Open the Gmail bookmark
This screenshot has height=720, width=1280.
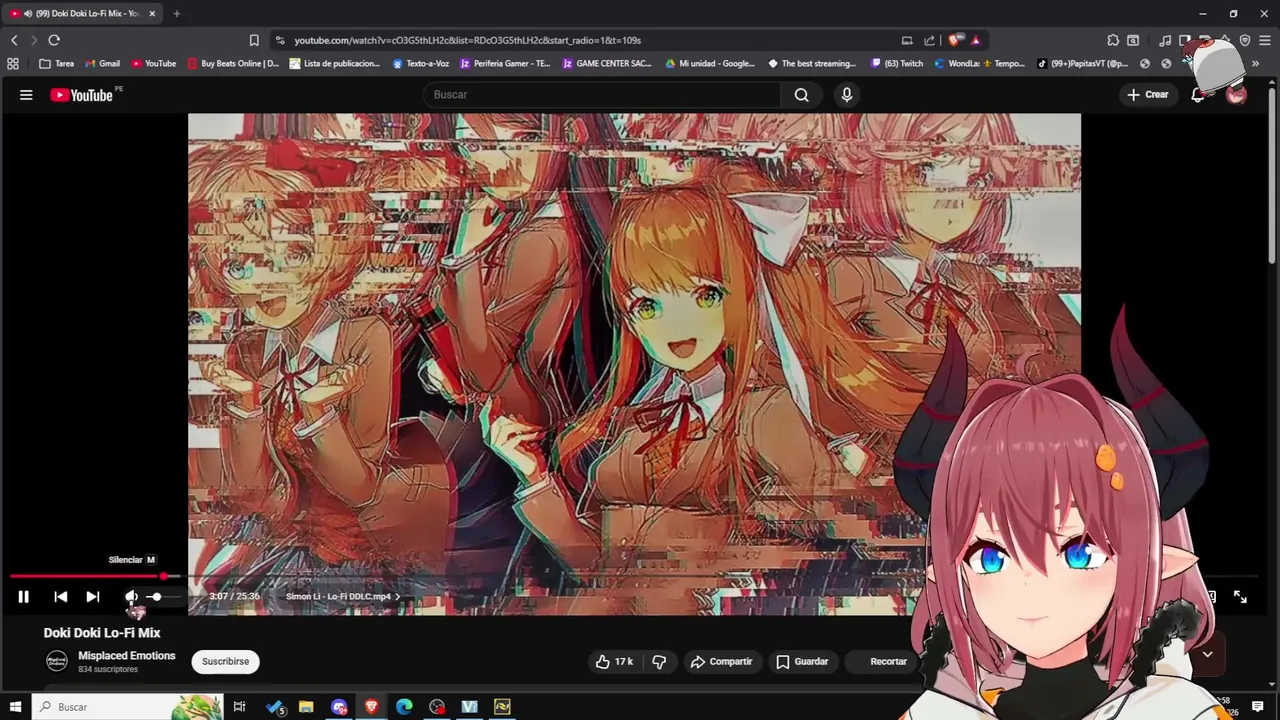102,63
